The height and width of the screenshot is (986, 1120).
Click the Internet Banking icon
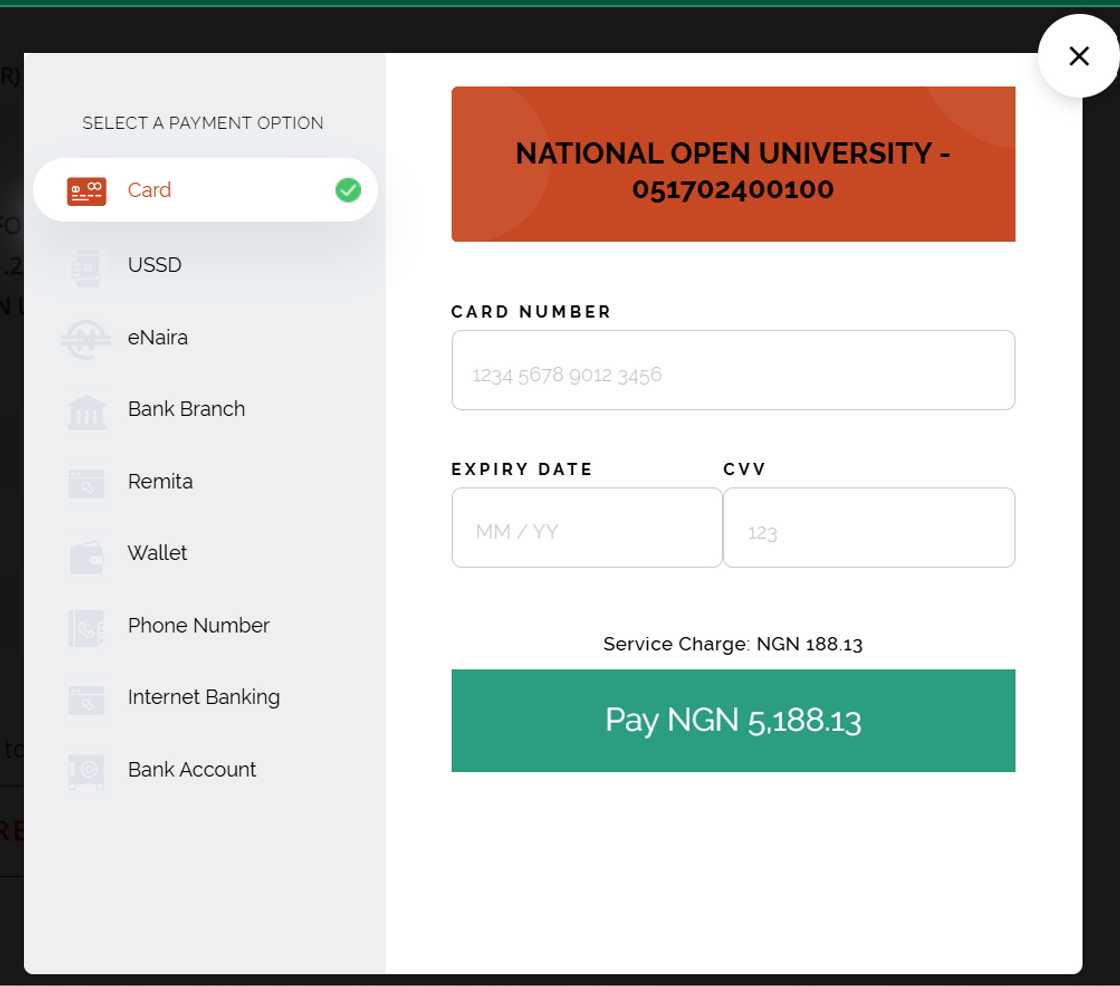[x=86, y=698]
